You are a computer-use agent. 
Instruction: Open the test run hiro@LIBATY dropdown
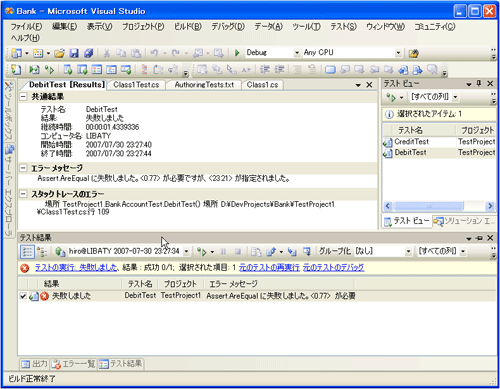coord(186,252)
